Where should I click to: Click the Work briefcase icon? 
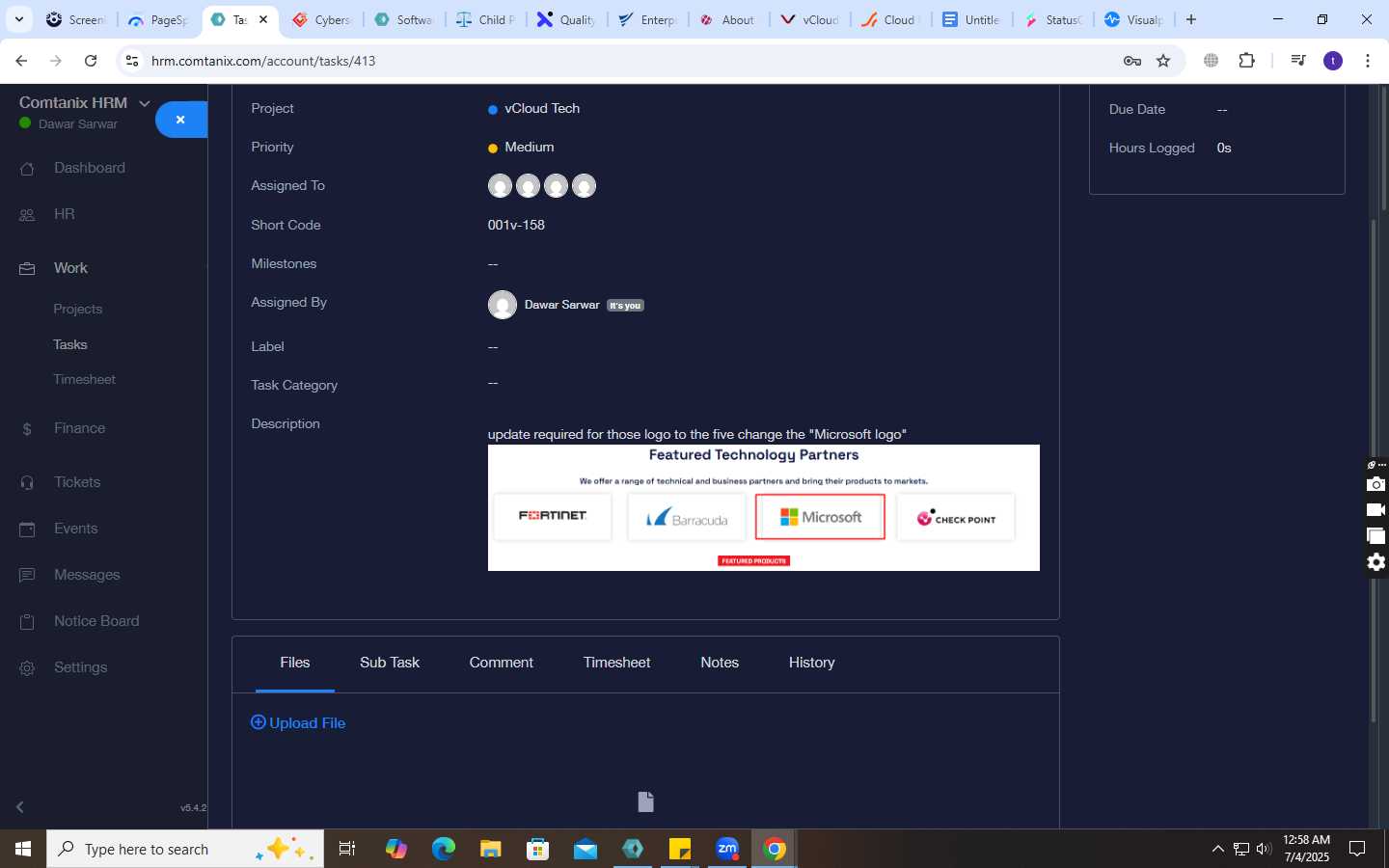[x=27, y=268]
